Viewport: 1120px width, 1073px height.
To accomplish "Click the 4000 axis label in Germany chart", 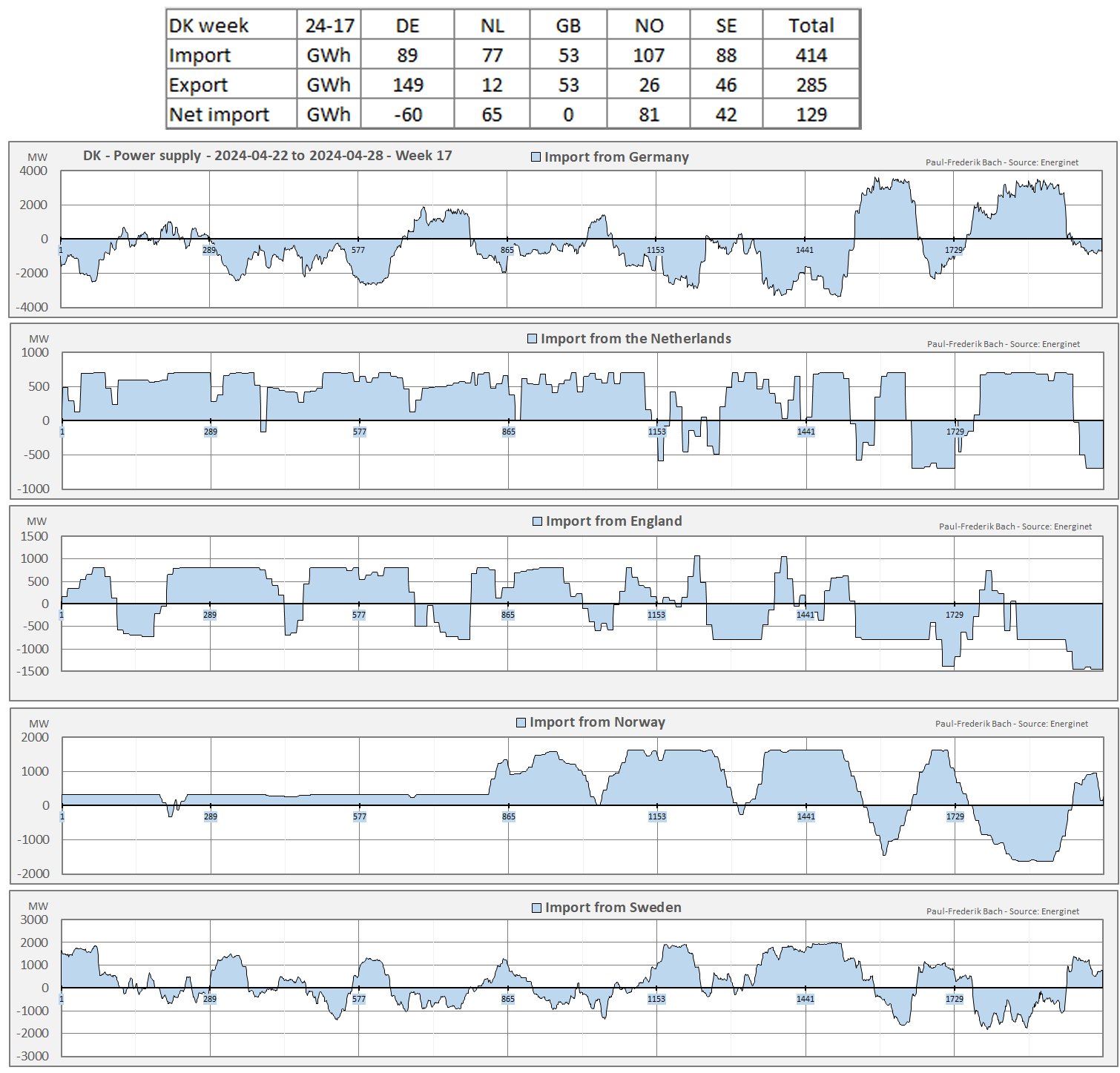I will pyautogui.click(x=33, y=171).
